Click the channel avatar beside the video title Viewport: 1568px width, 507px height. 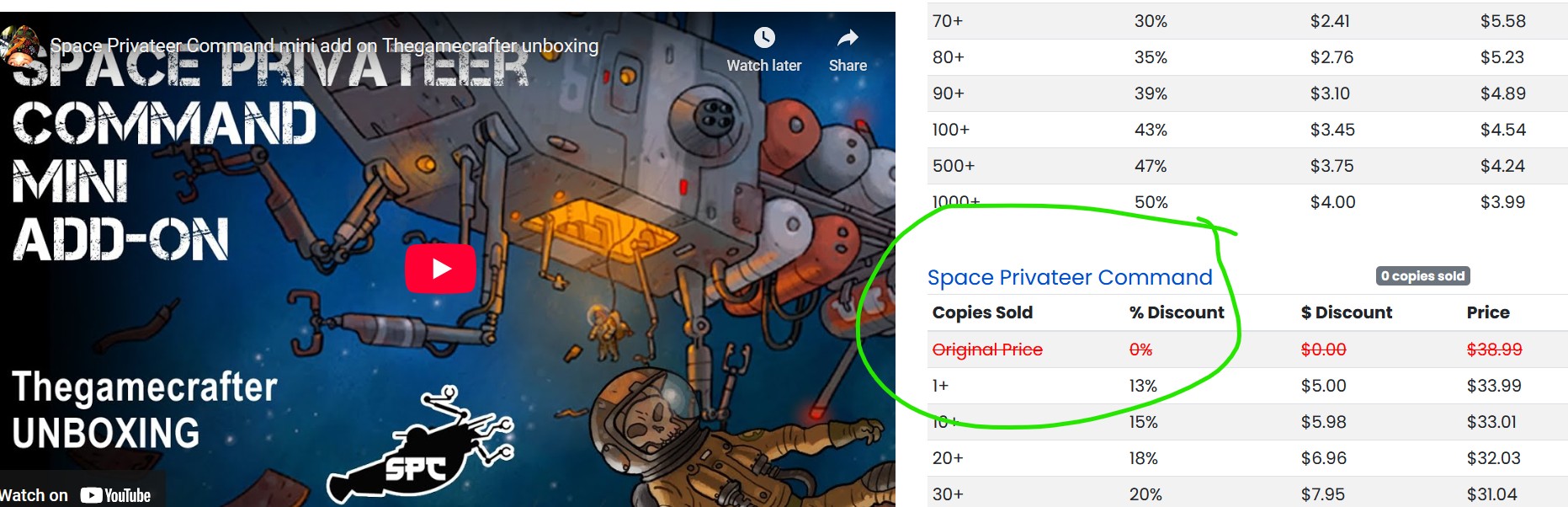[x=20, y=44]
